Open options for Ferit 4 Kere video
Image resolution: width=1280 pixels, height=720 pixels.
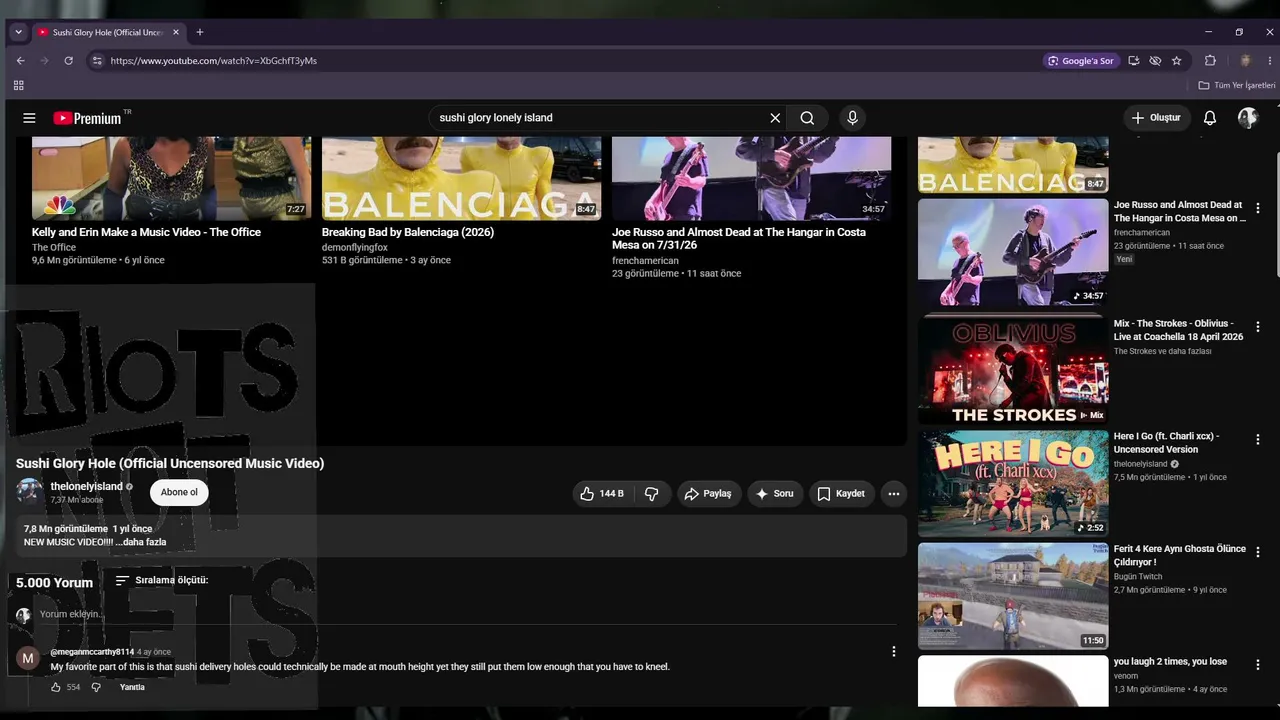(x=1258, y=553)
